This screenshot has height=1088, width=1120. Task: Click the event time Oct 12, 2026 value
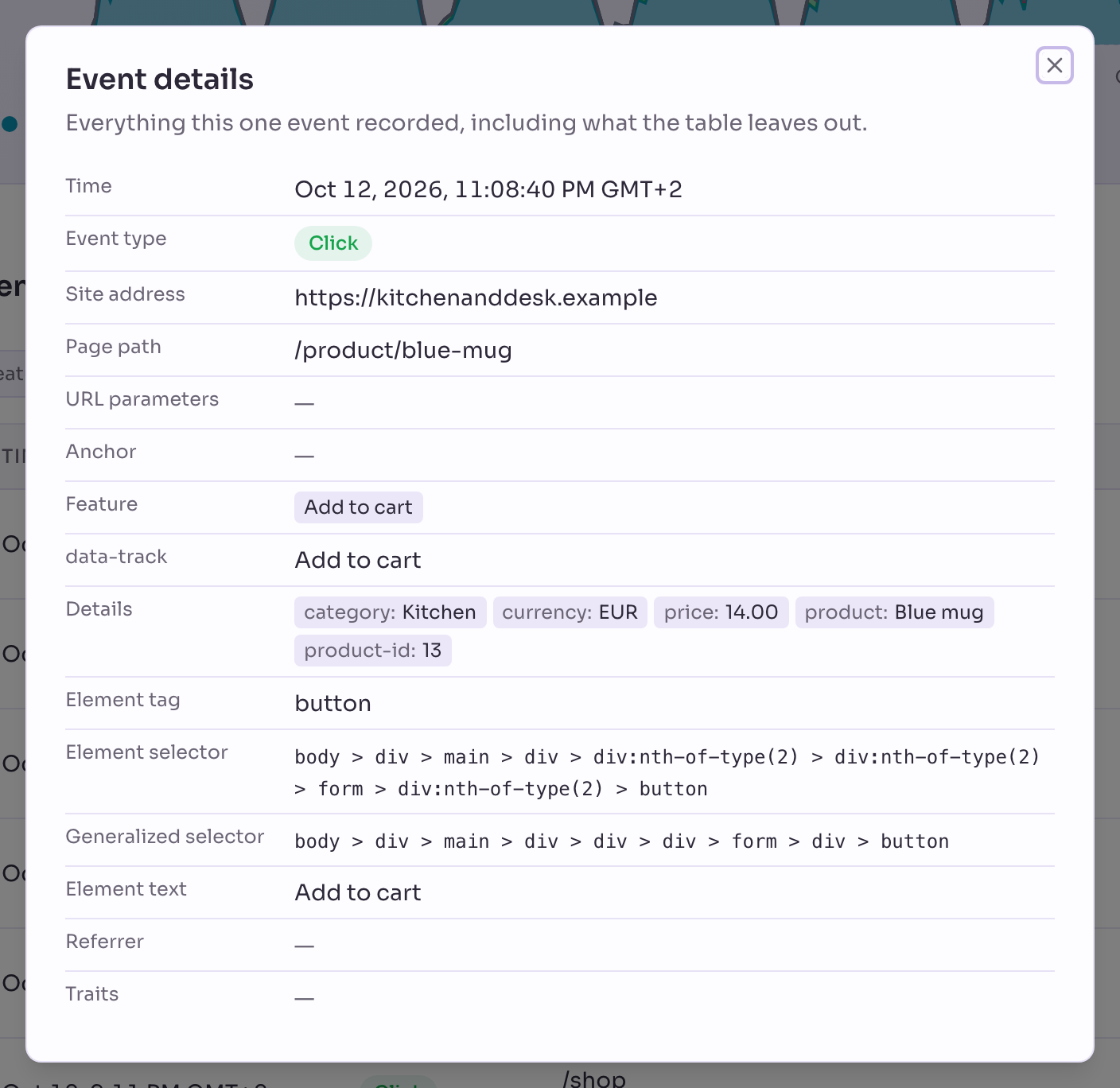tap(488, 189)
